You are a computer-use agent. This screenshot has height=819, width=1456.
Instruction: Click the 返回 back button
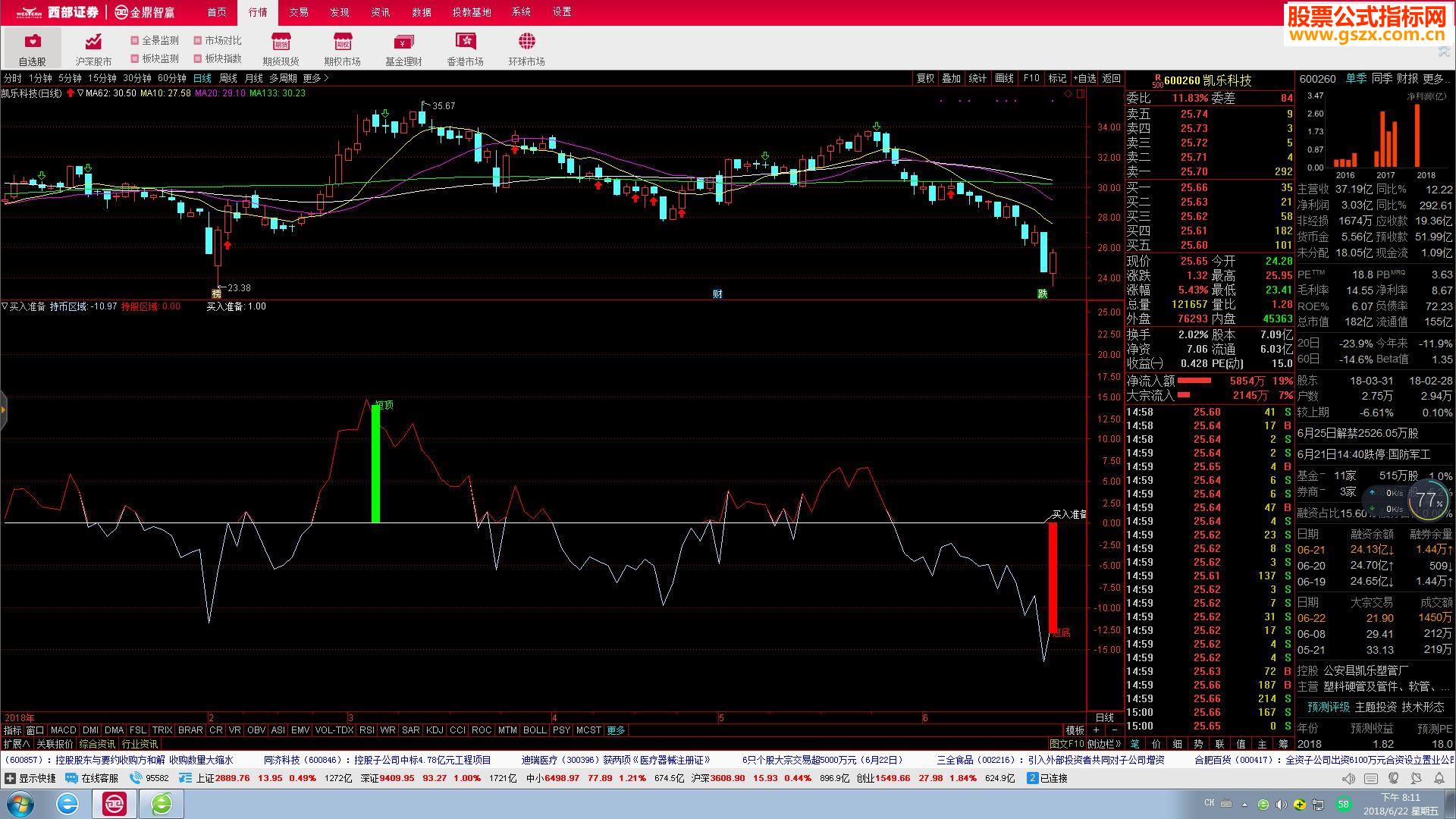[x=1112, y=78]
